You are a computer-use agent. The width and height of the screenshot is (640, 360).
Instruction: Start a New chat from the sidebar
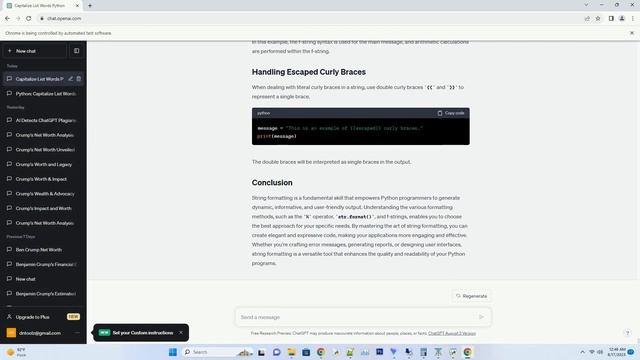(35, 51)
